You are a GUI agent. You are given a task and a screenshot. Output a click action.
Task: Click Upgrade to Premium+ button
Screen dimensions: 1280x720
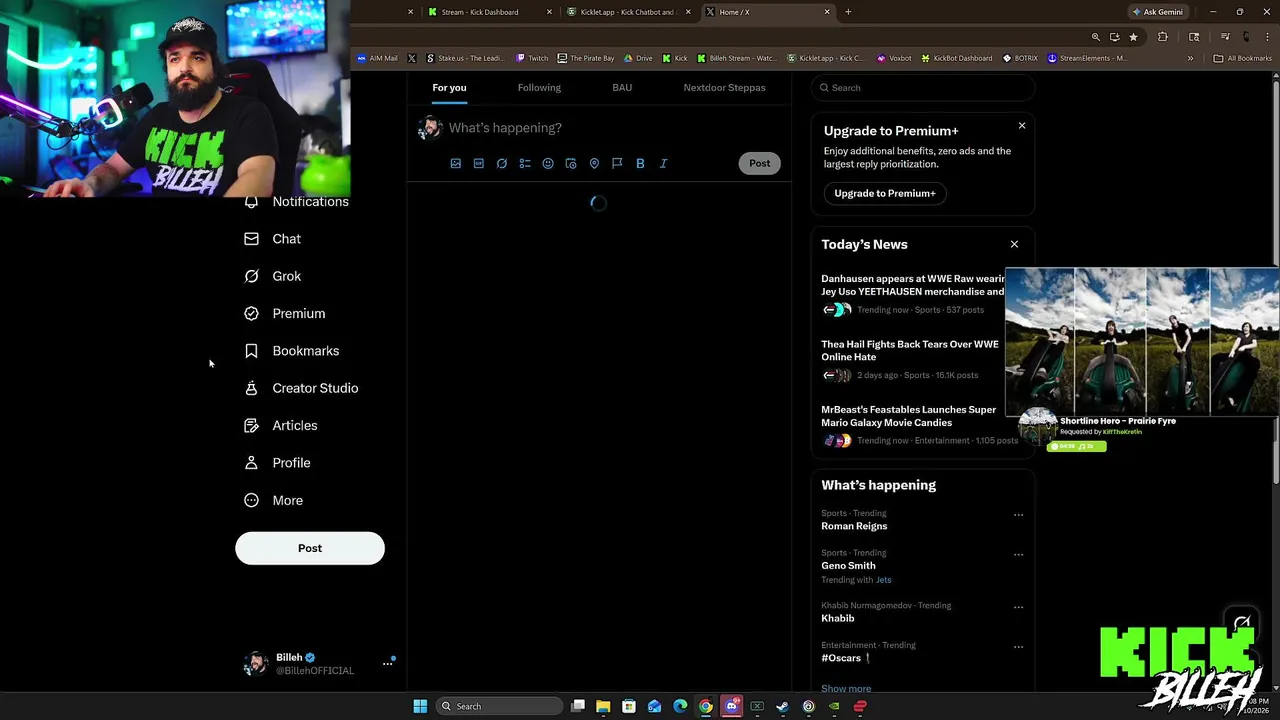(885, 193)
